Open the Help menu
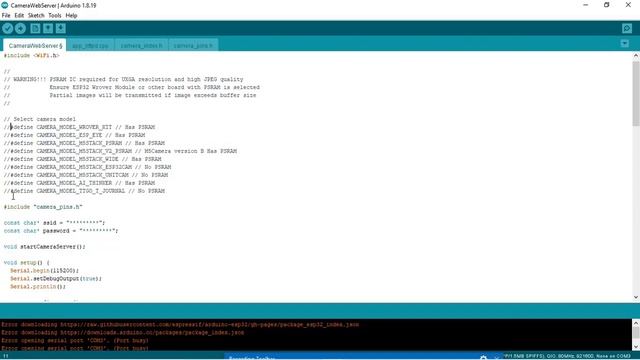This screenshot has height=360, width=640. pyautogui.click(x=71, y=16)
